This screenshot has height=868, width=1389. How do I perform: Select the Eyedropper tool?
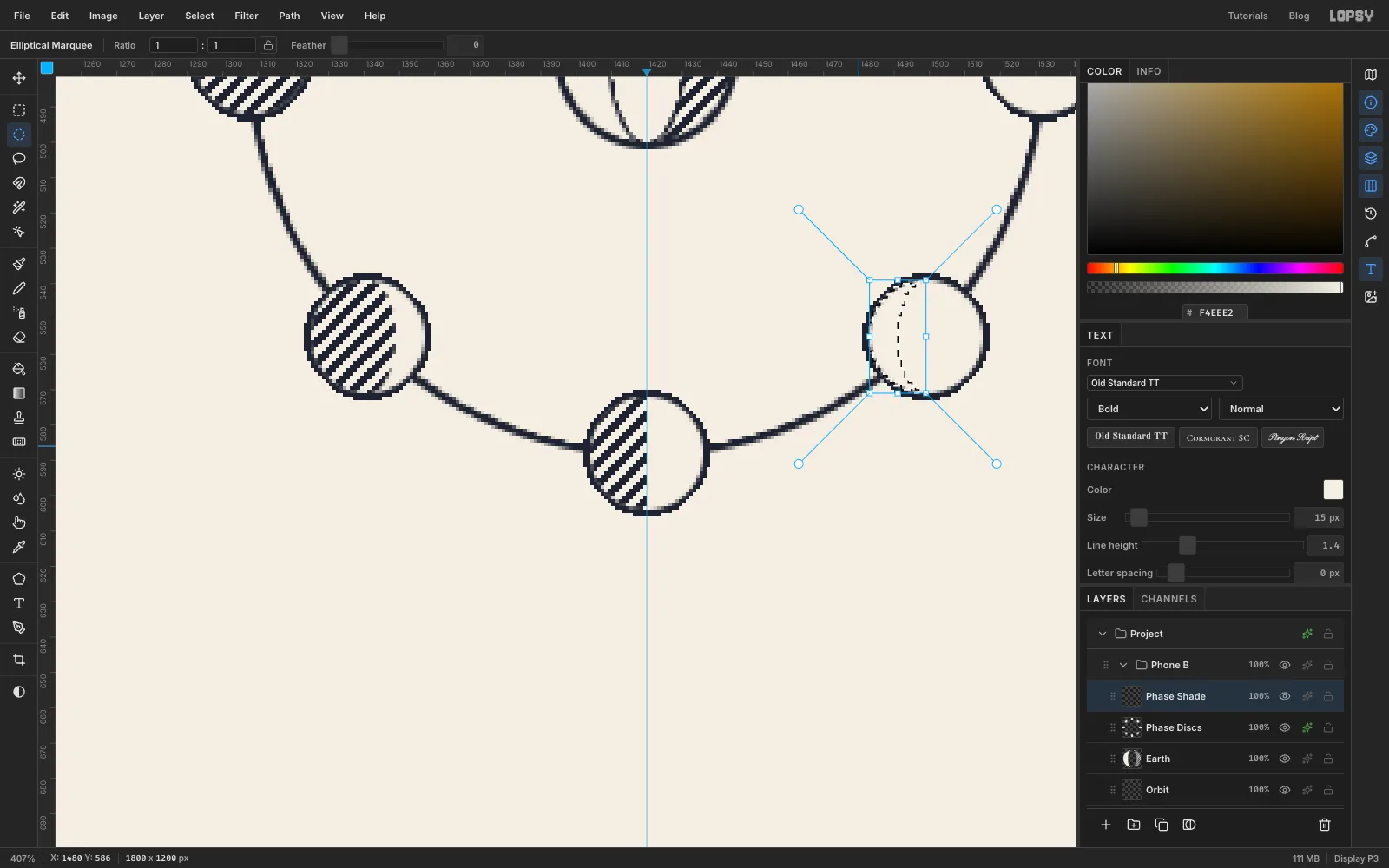point(19,547)
